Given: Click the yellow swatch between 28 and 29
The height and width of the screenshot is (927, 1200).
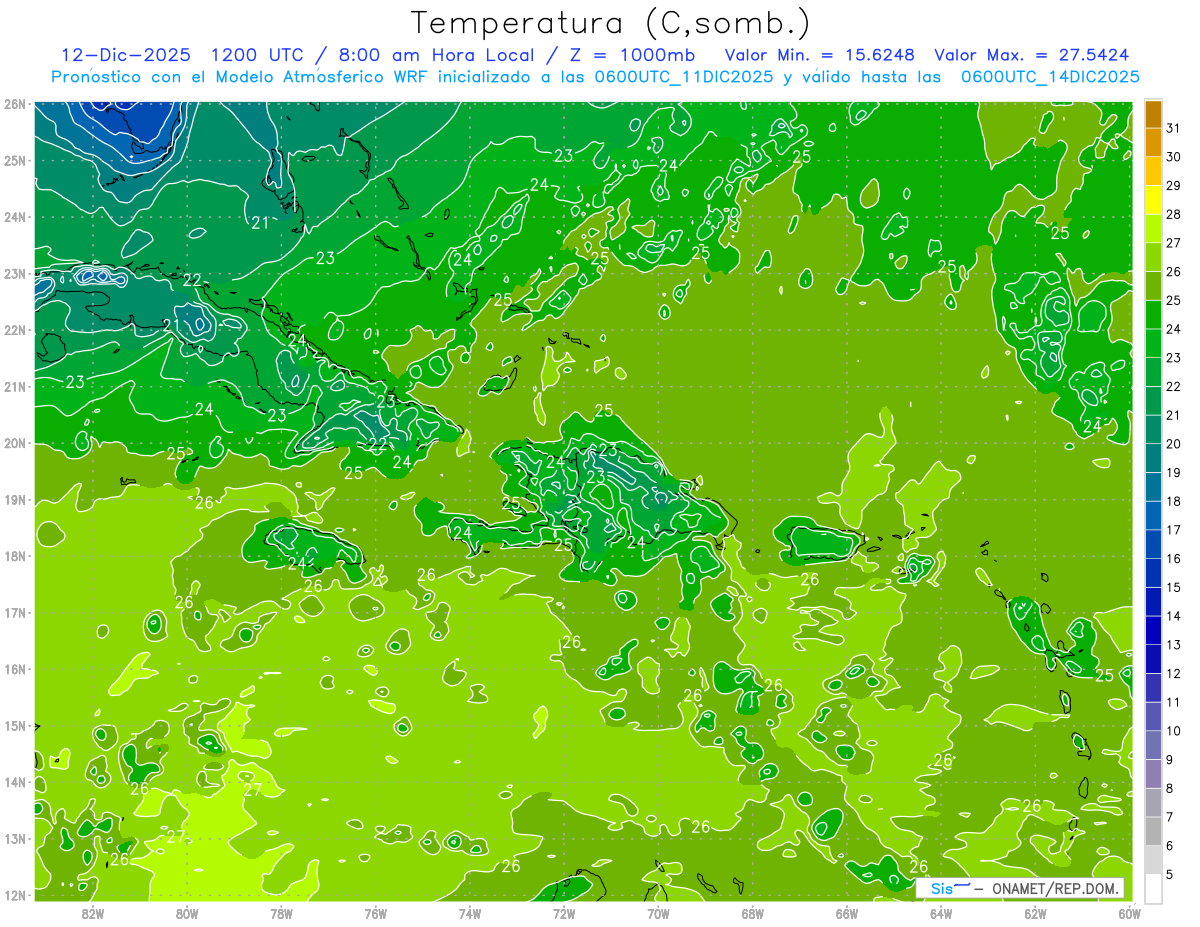Looking at the screenshot, I should [1153, 199].
